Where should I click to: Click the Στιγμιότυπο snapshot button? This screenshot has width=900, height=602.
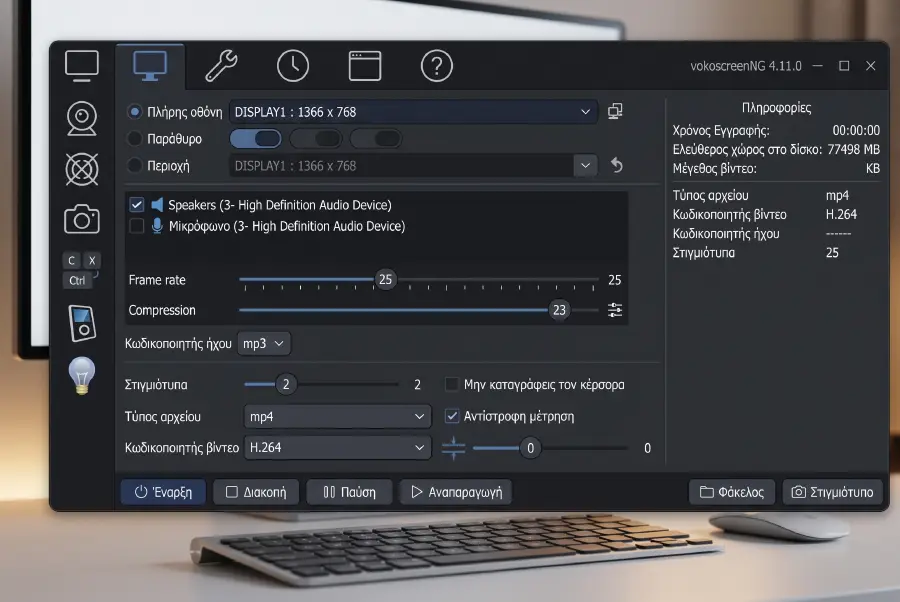pyautogui.click(x=832, y=492)
